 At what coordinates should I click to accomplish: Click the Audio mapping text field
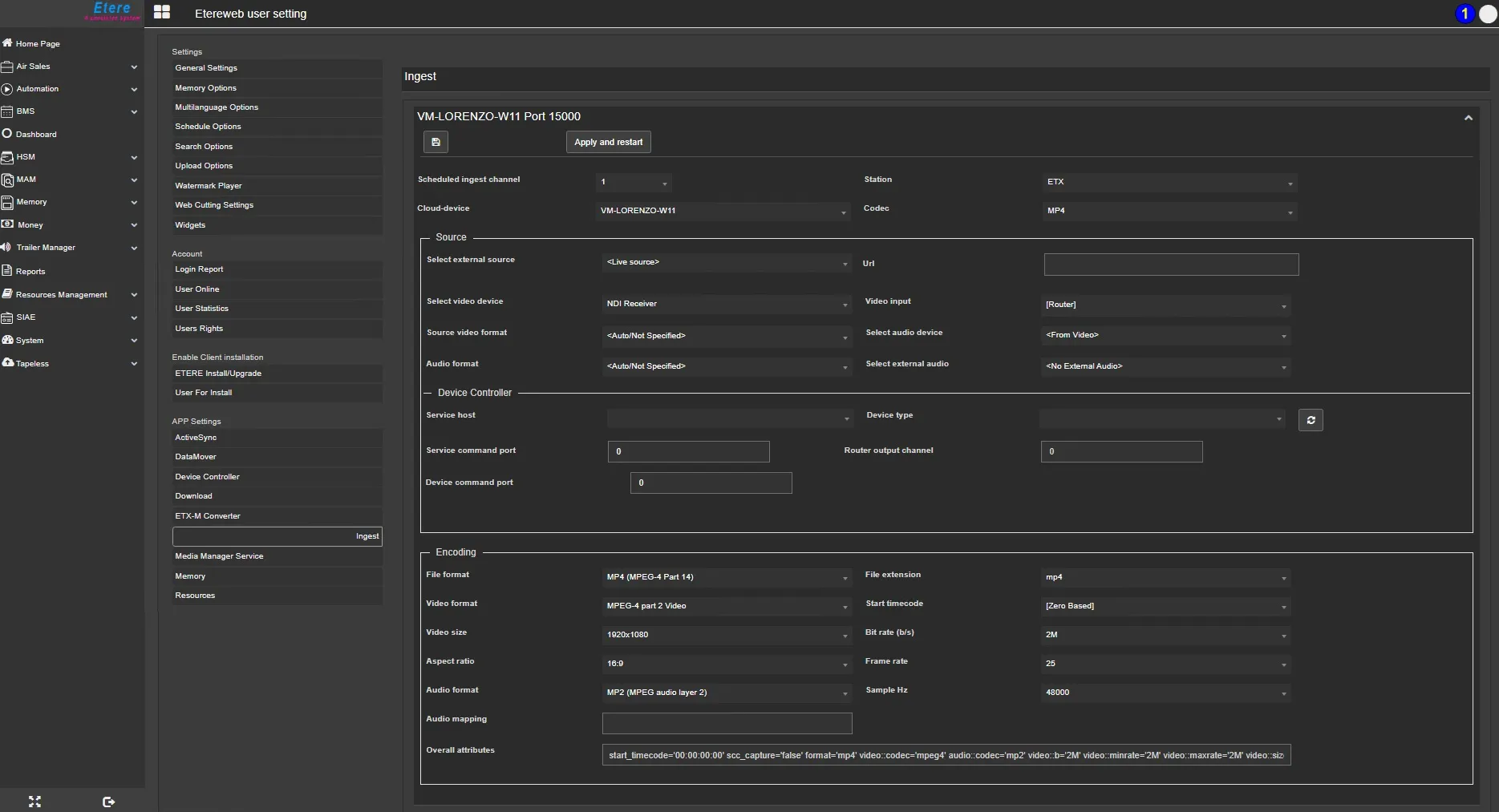click(x=726, y=724)
